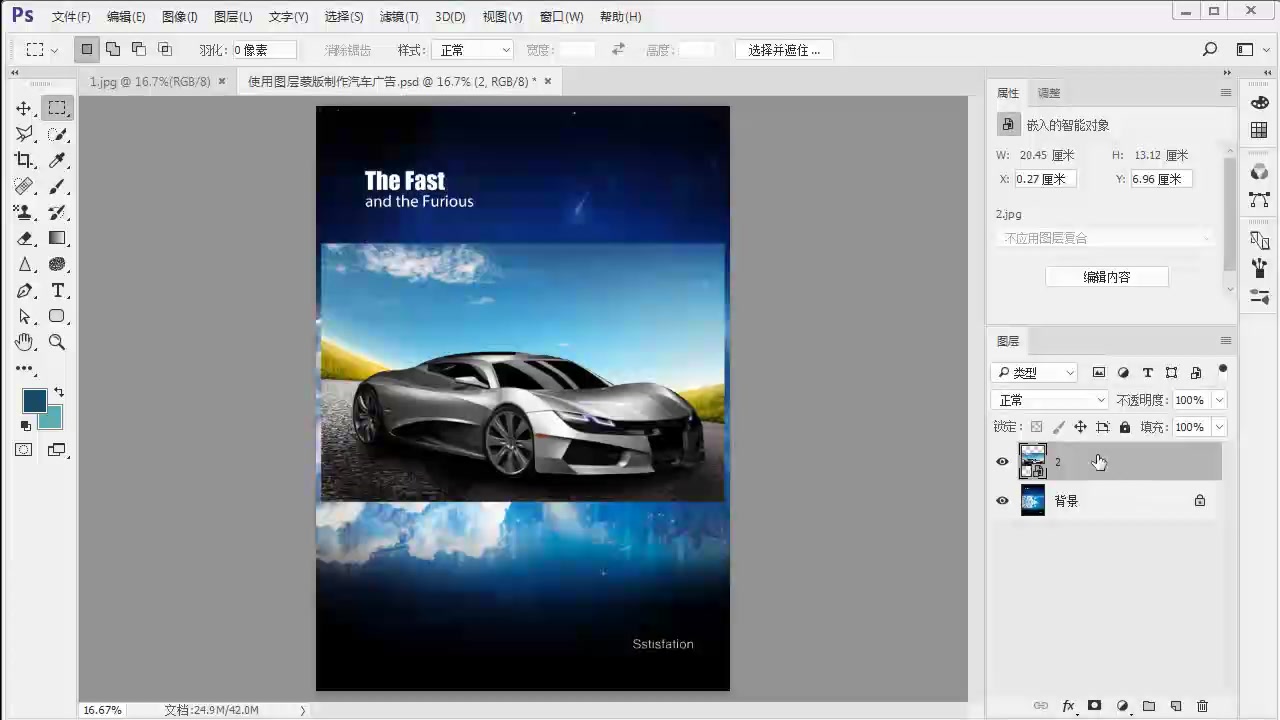
Task: Select the Crop tool
Action: pos(24,160)
